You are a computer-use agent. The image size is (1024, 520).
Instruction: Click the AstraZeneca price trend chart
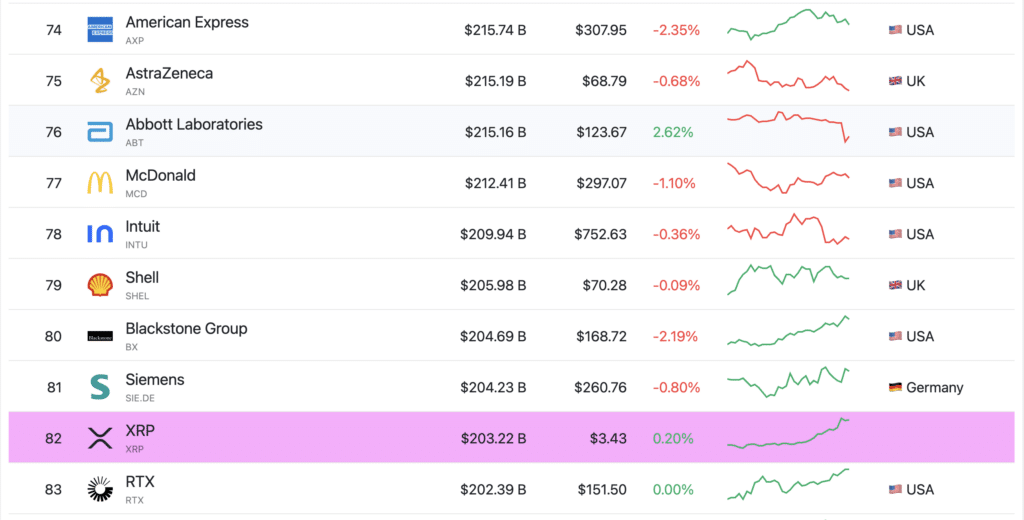(x=788, y=76)
